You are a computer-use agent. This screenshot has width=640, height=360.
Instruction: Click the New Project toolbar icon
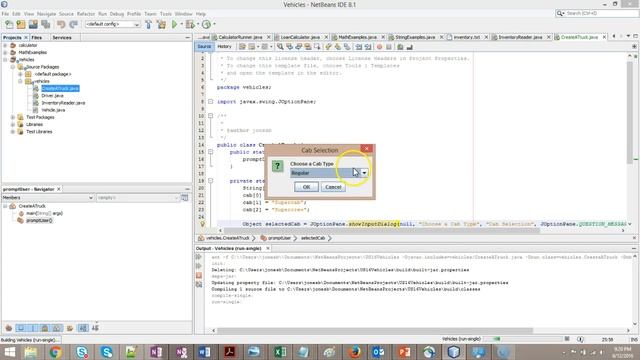(x=21, y=24)
